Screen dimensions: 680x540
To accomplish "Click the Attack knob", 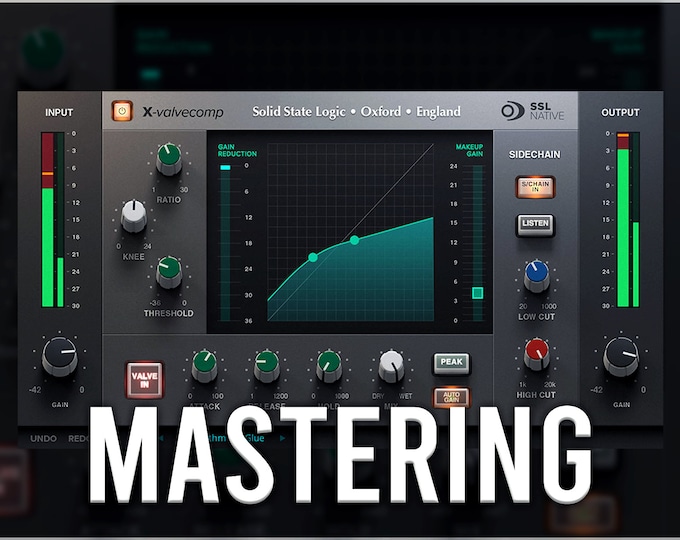I will point(204,366).
